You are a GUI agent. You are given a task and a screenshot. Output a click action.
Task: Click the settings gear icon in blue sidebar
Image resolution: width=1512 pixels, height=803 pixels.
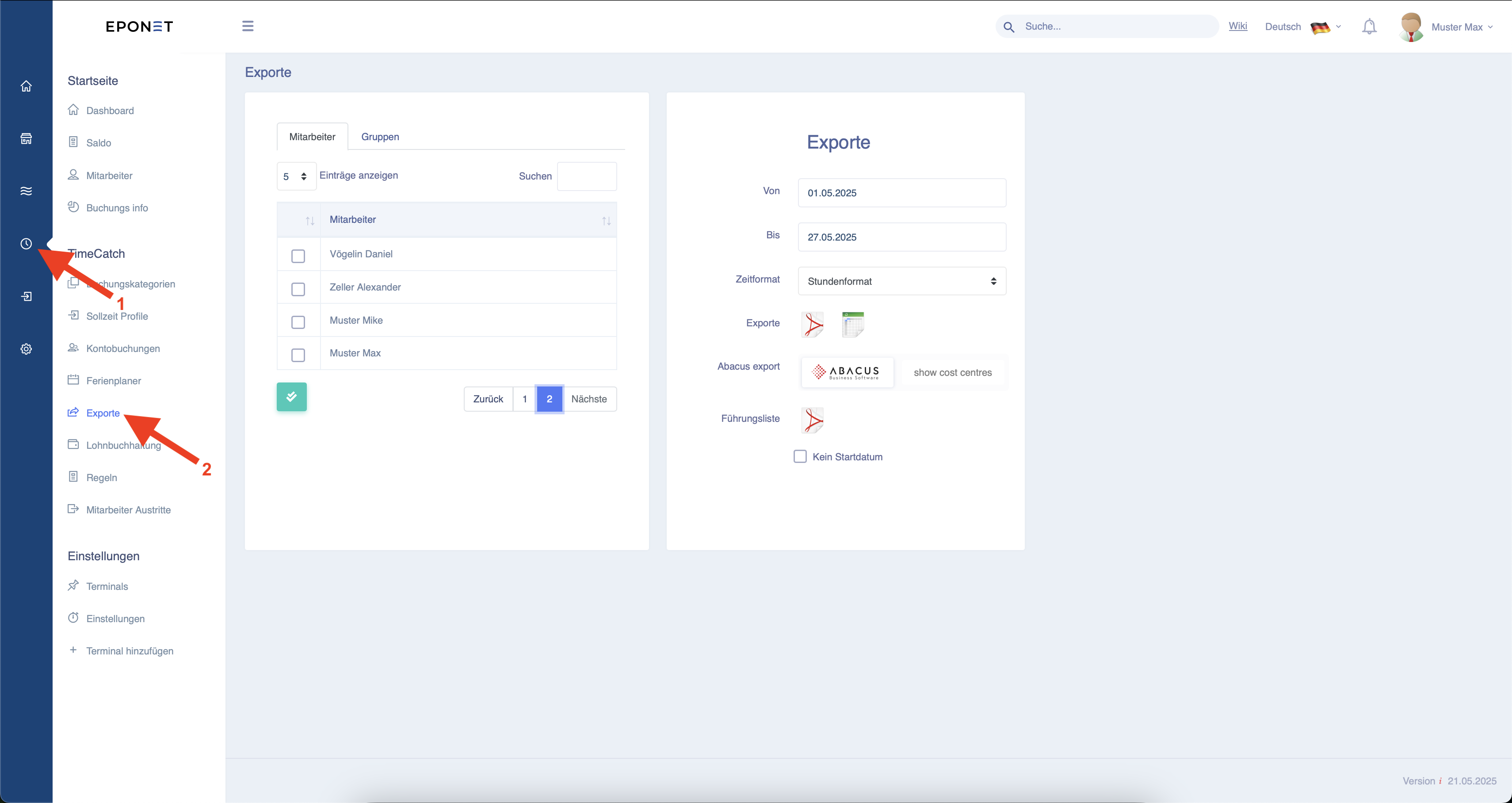pyautogui.click(x=26, y=349)
